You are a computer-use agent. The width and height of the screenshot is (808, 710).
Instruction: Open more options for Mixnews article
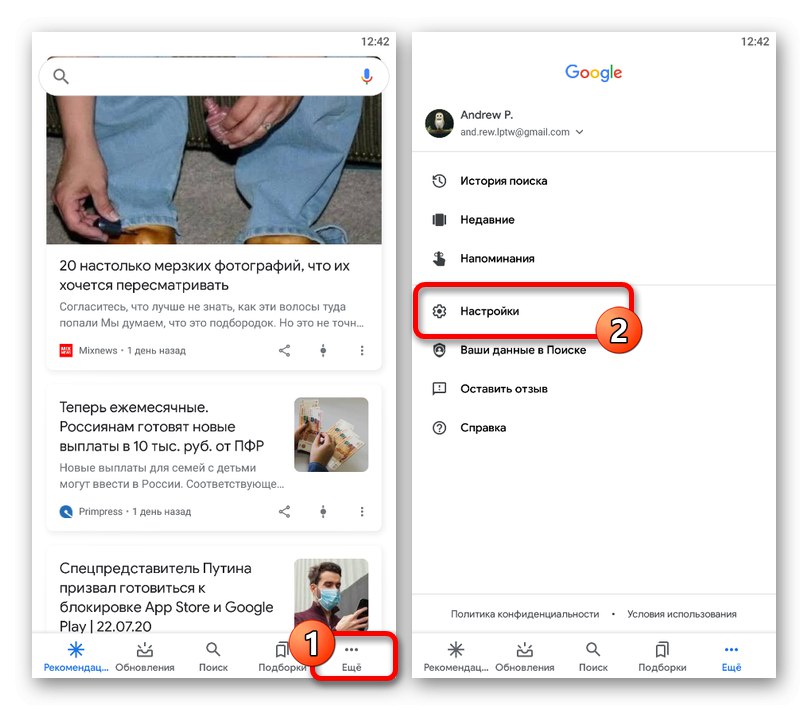(362, 351)
